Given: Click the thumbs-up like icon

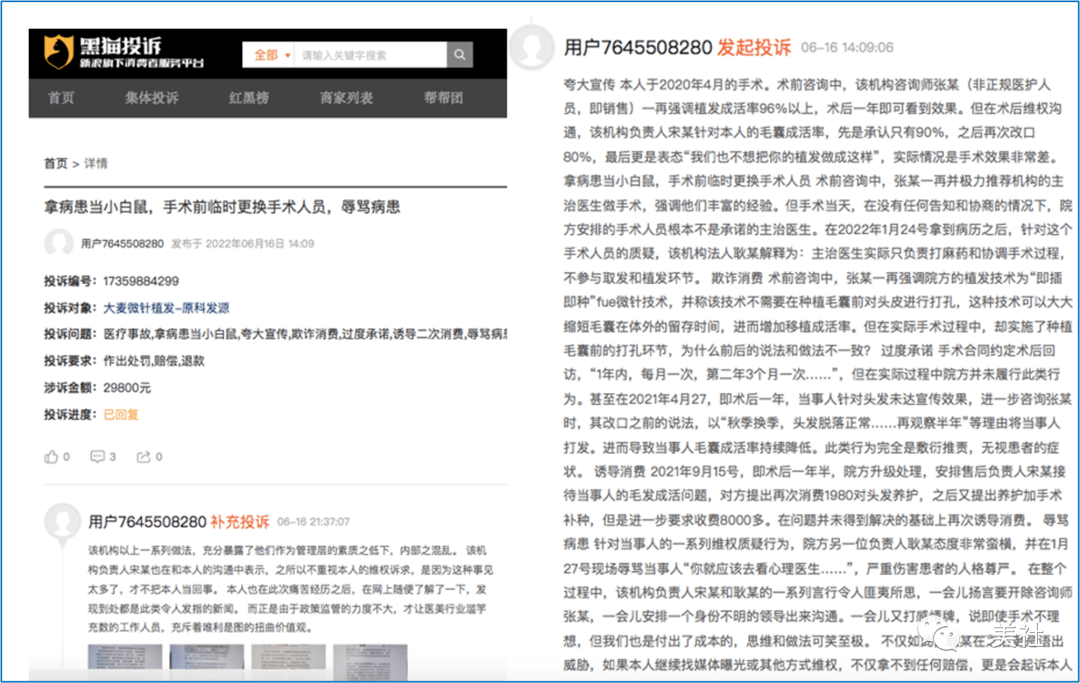Looking at the screenshot, I should [x=51, y=457].
